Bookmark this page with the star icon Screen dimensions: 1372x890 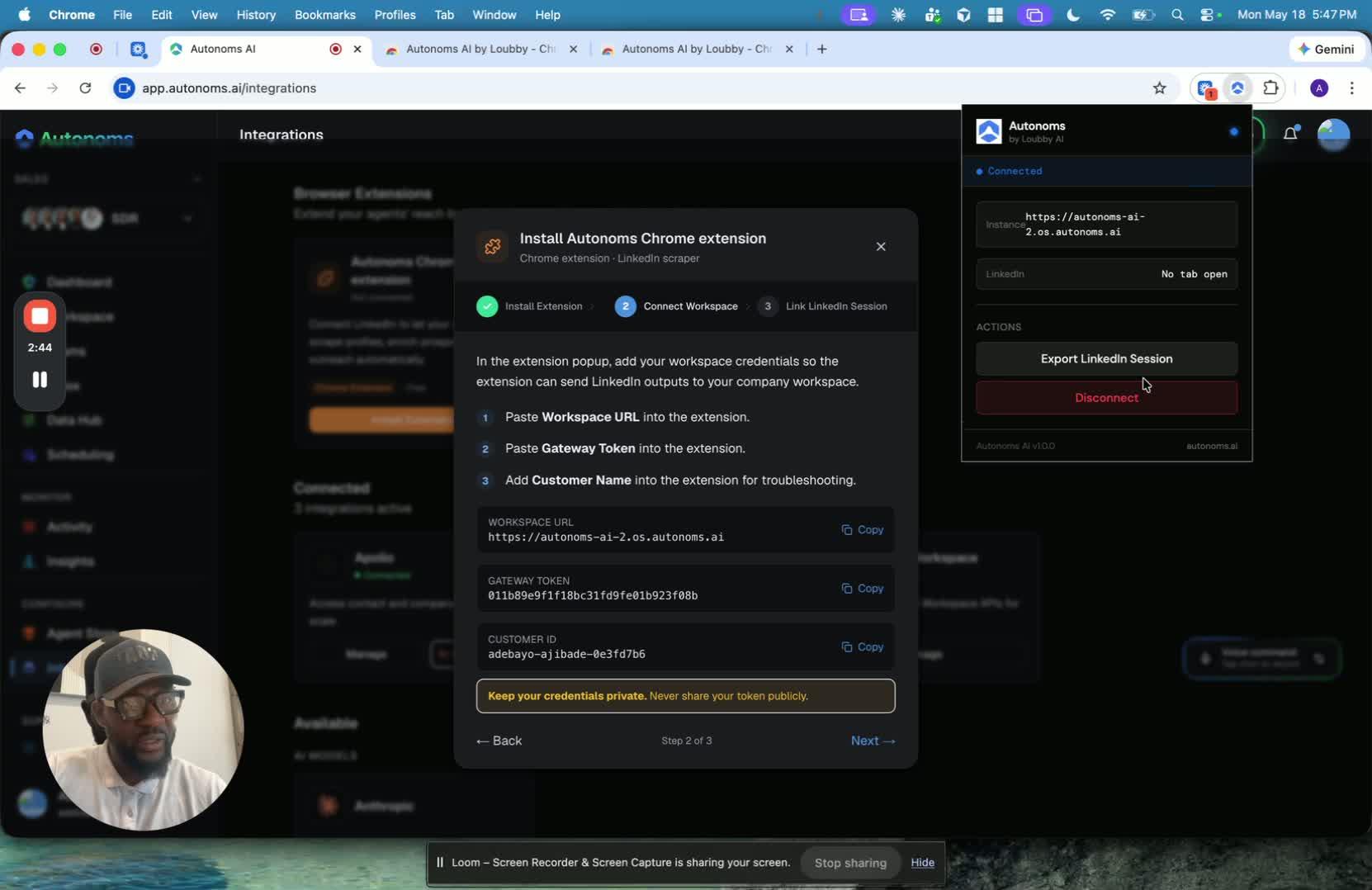[x=1160, y=88]
